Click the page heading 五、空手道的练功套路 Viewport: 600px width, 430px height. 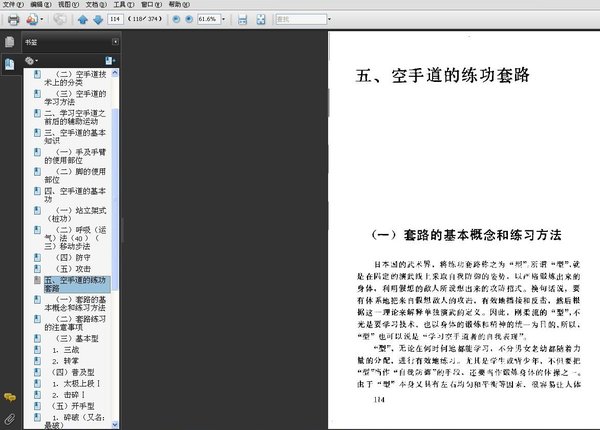click(443, 75)
